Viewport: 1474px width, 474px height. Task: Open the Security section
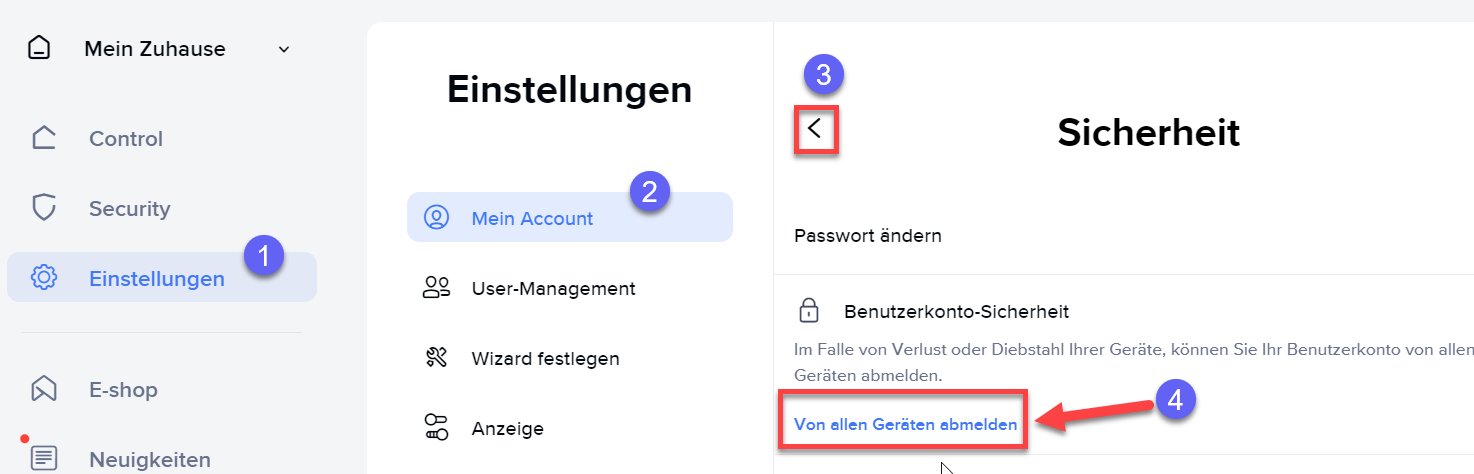pyautogui.click(x=162, y=208)
